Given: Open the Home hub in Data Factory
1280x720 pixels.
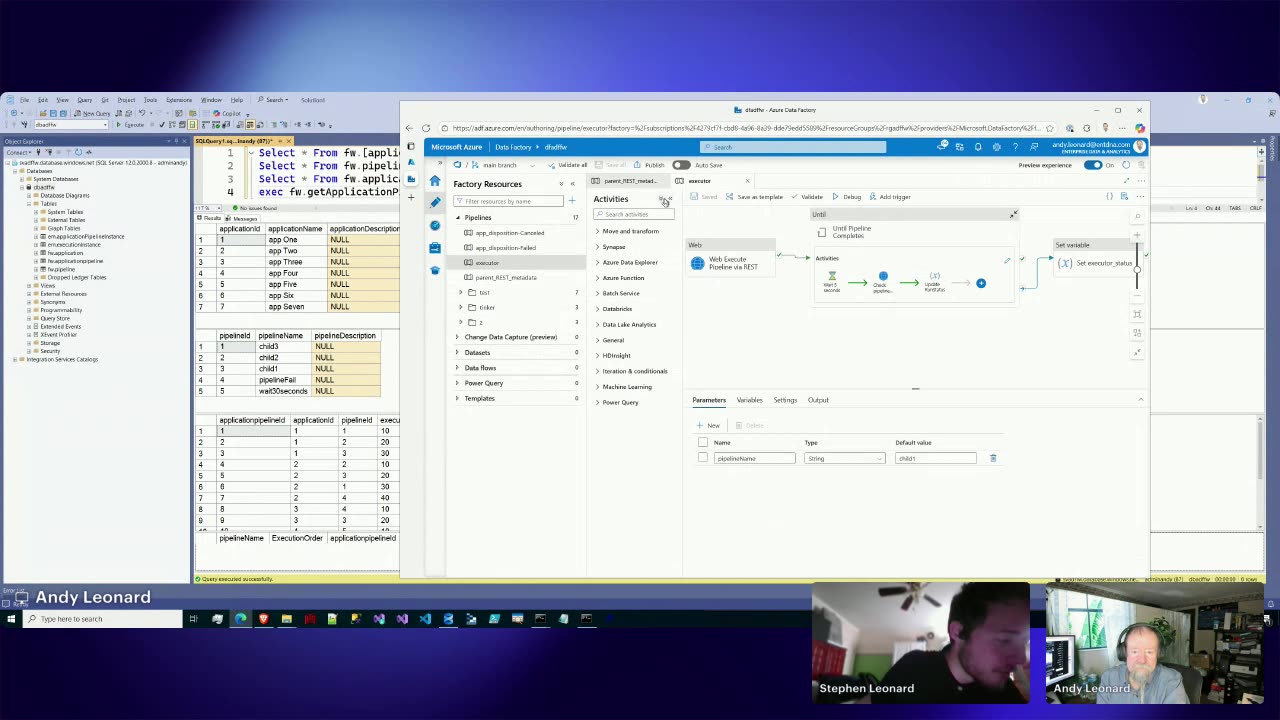Looking at the screenshot, I should click(x=435, y=181).
